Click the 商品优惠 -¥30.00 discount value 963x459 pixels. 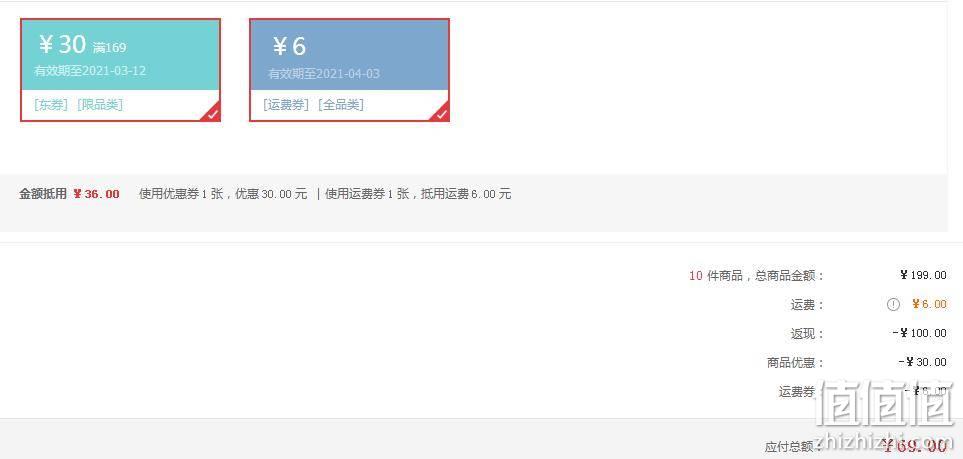pos(922,362)
